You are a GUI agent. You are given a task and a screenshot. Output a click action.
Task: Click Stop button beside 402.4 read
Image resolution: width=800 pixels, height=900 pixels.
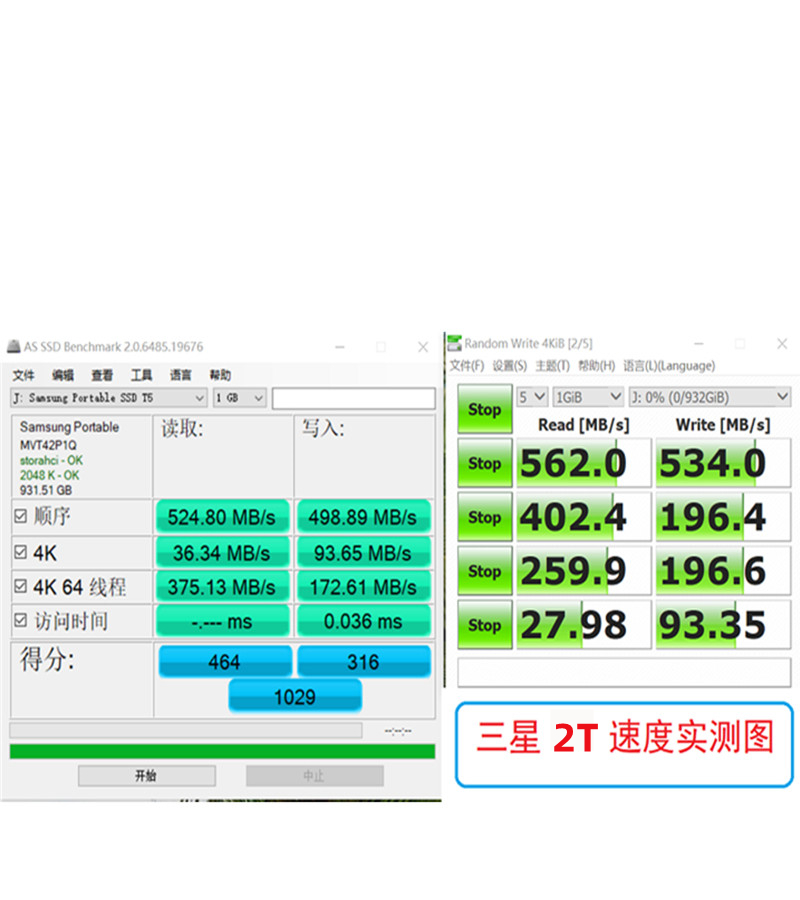click(x=485, y=517)
